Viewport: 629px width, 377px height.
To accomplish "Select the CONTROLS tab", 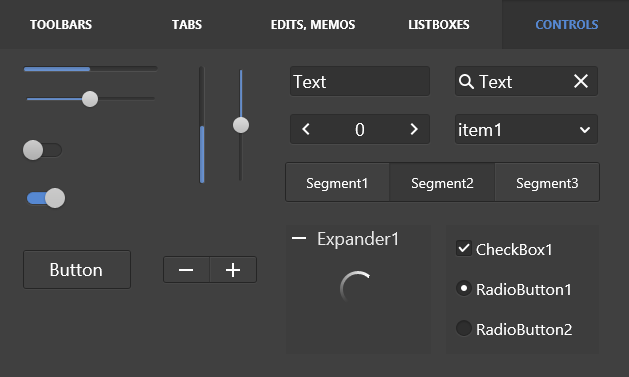I will pyautogui.click(x=566, y=24).
